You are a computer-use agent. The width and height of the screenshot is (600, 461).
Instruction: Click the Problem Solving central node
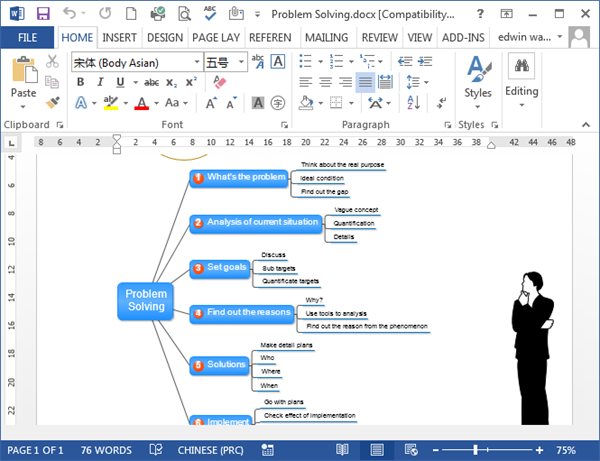click(x=145, y=299)
